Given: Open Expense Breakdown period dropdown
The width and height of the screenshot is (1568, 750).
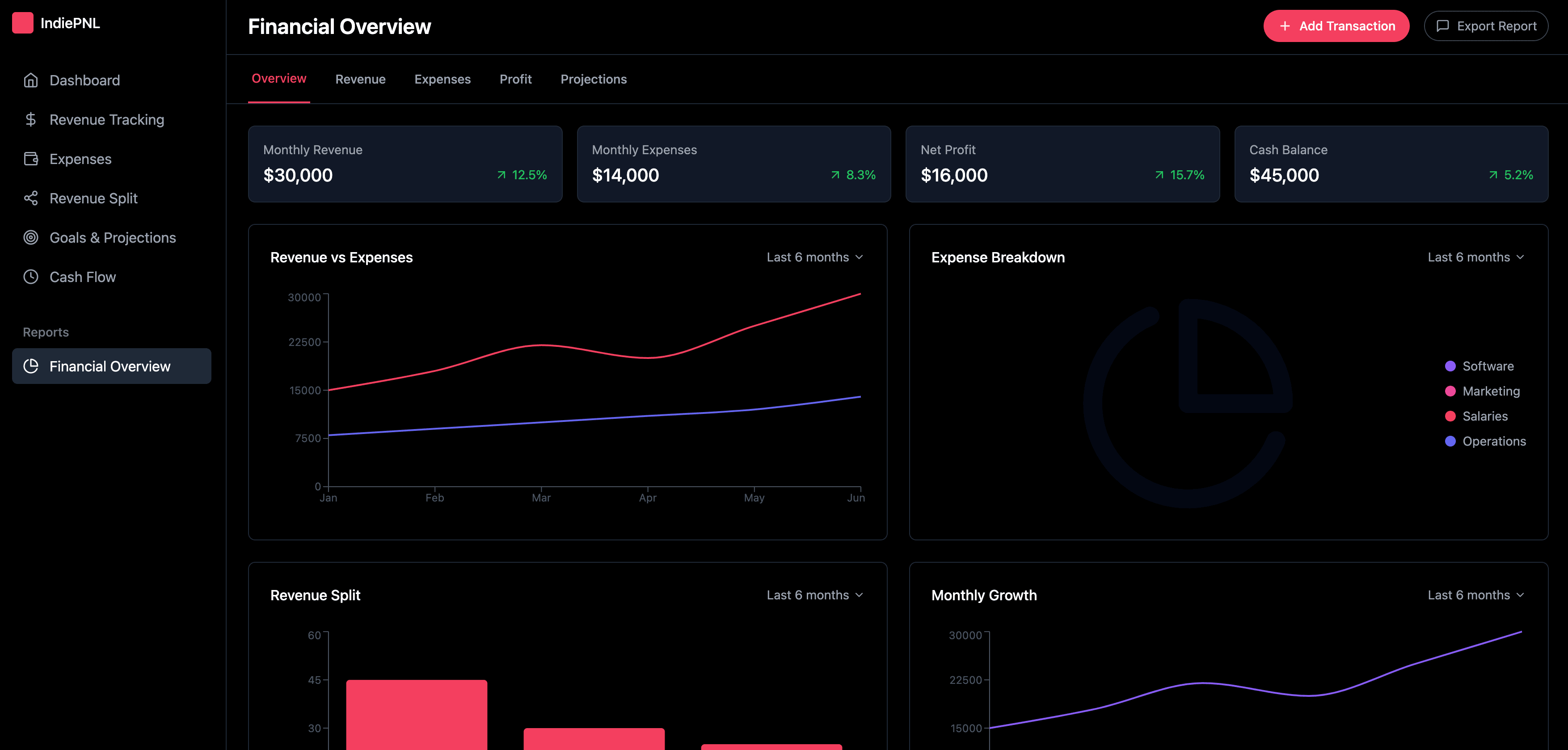Looking at the screenshot, I should coord(1476,257).
